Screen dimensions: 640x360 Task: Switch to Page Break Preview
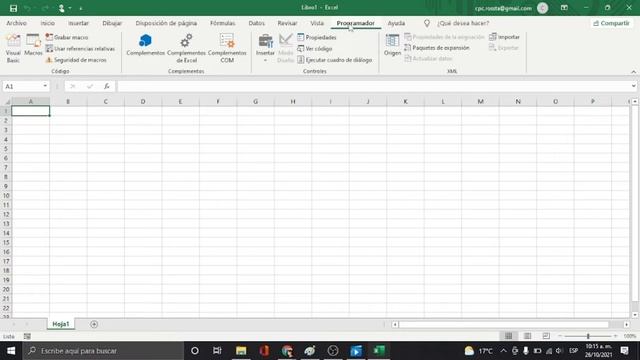546,336
